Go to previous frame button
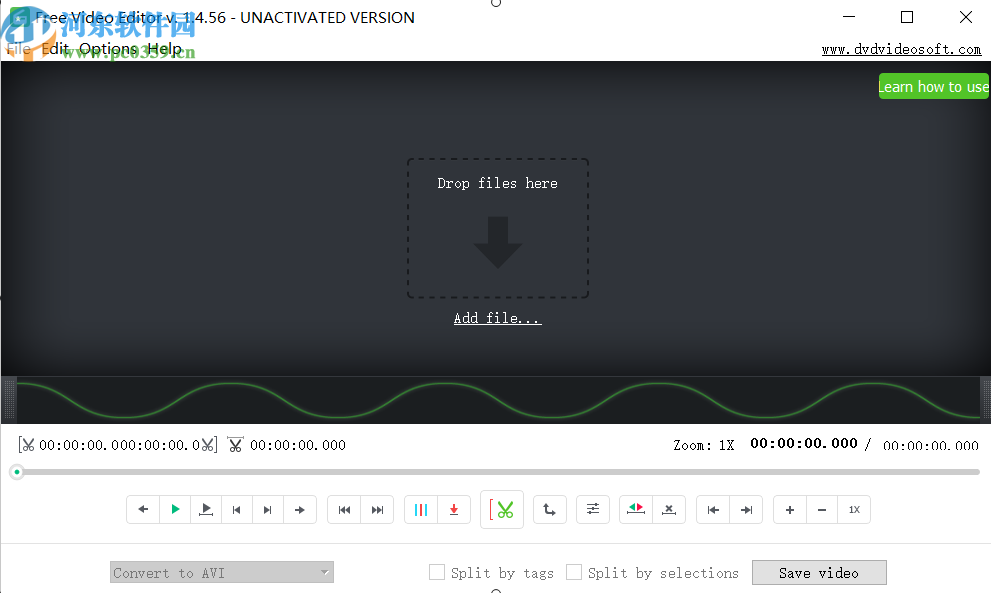 (x=236, y=510)
